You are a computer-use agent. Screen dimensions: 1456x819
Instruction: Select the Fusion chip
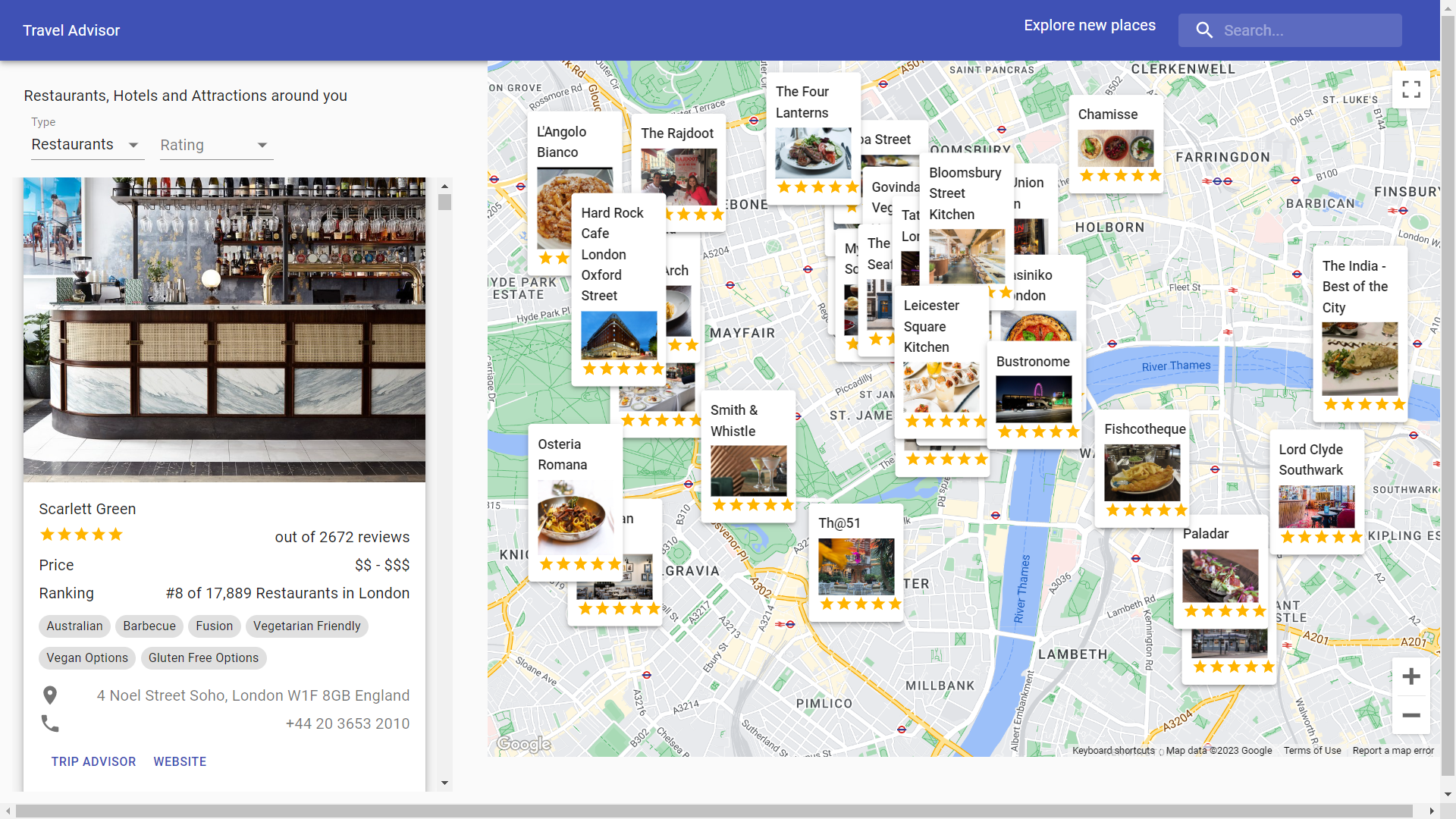pos(215,626)
